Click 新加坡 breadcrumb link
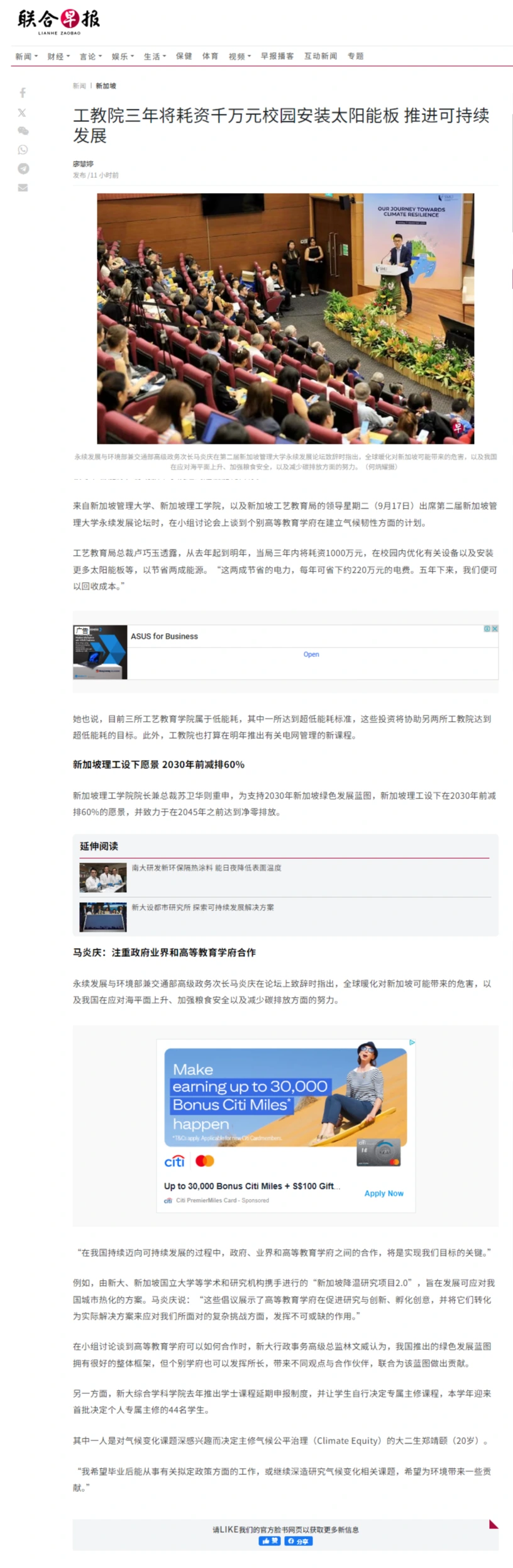 pos(106,86)
